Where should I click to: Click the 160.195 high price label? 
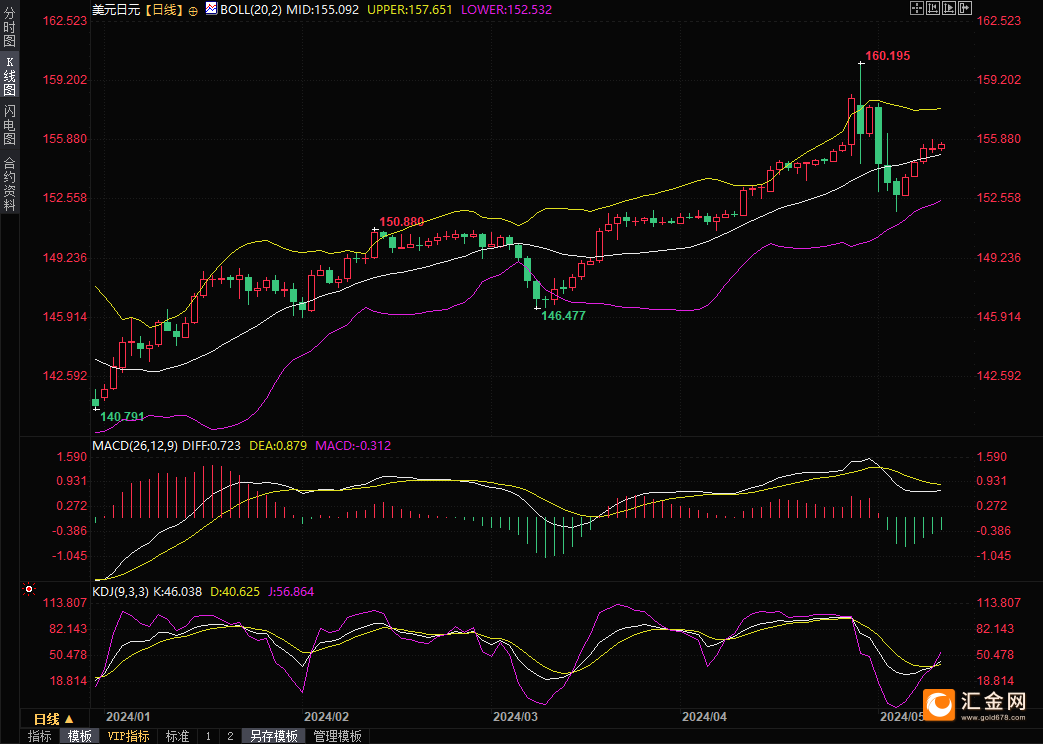pyautogui.click(x=887, y=56)
